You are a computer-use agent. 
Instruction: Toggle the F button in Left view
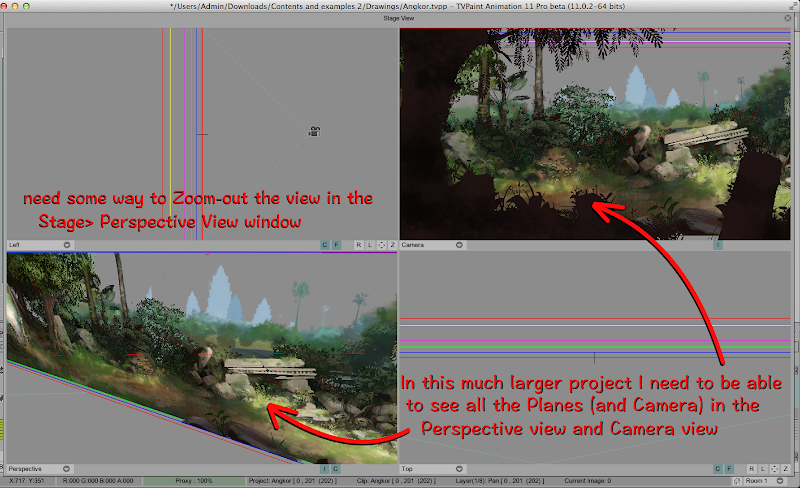[336, 245]
